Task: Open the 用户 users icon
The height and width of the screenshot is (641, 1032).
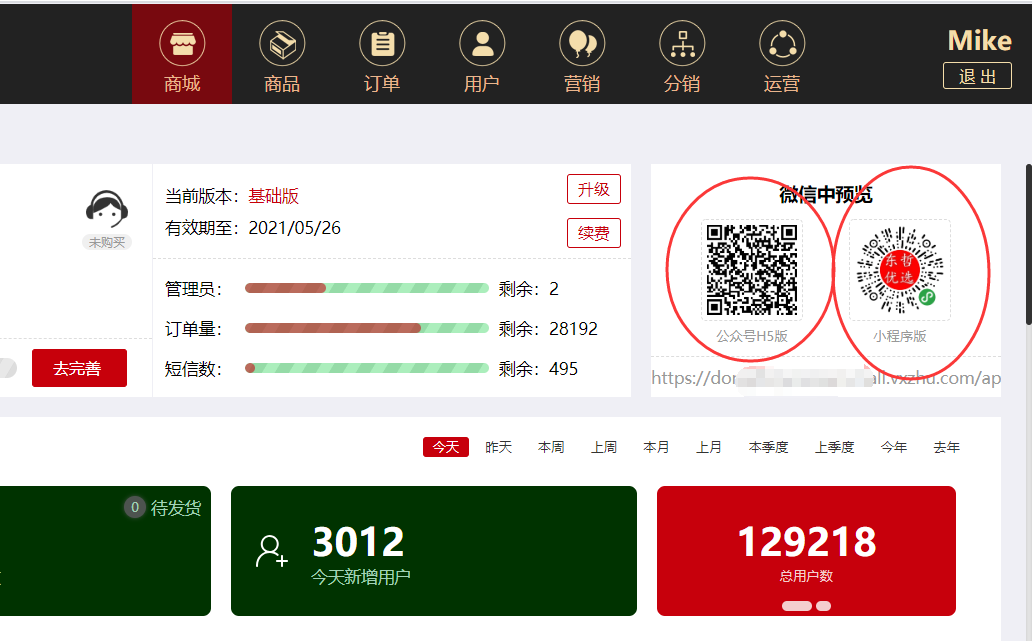Action: pyautogui.click(x=482, y=44)
